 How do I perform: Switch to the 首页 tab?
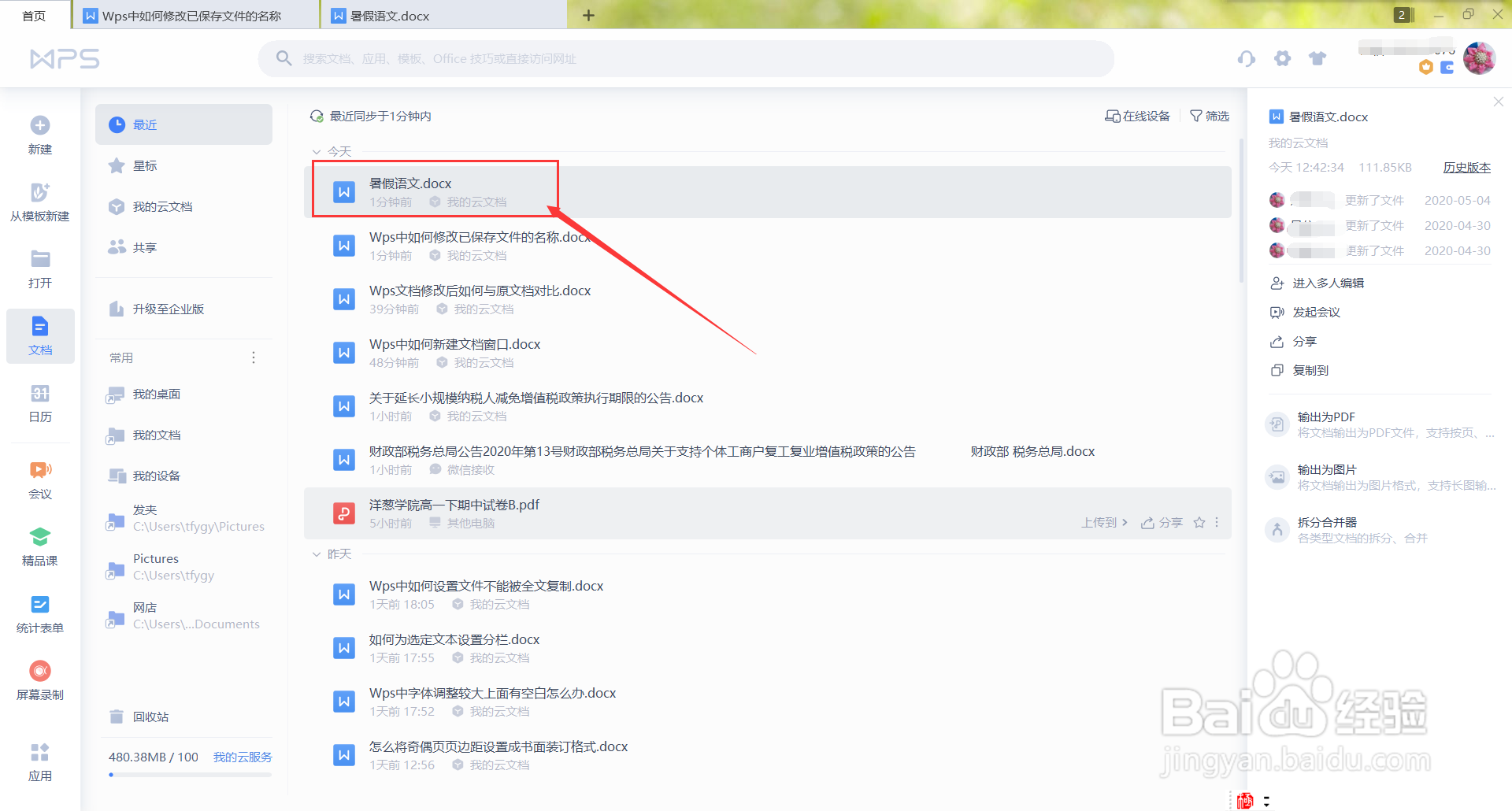tap(35, 14)
